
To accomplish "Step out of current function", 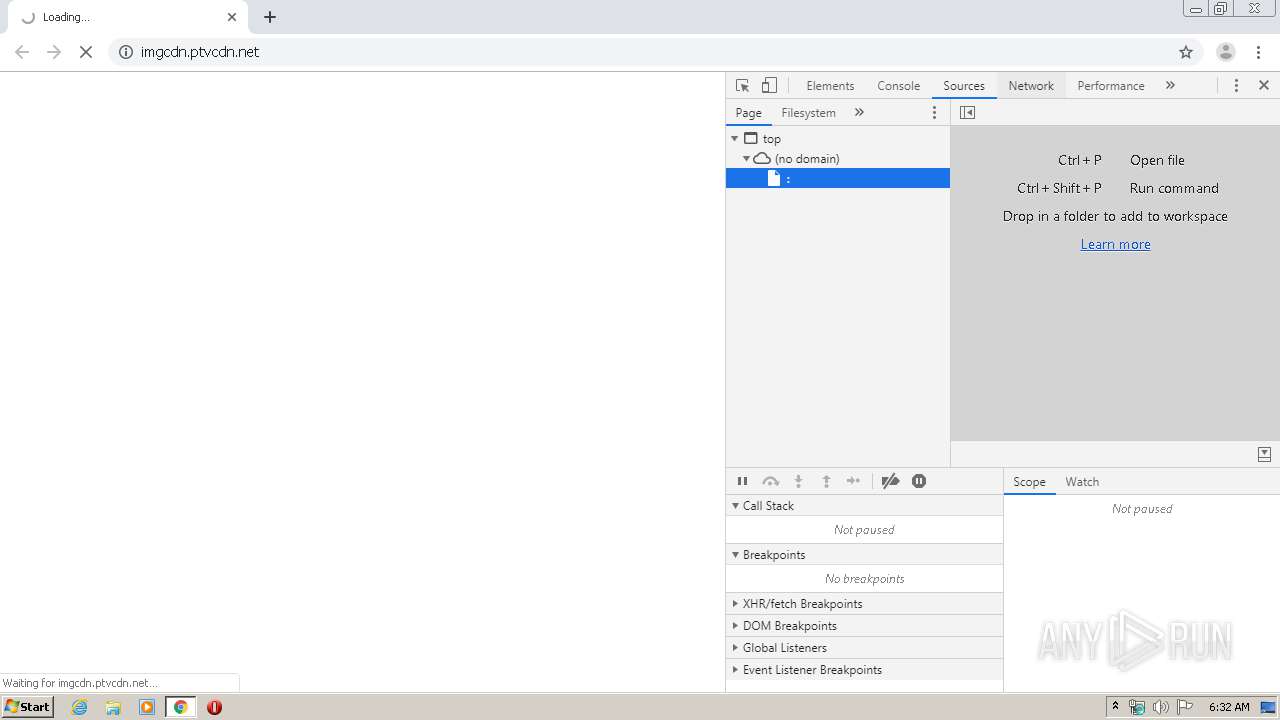I will [x=826, y=481].
